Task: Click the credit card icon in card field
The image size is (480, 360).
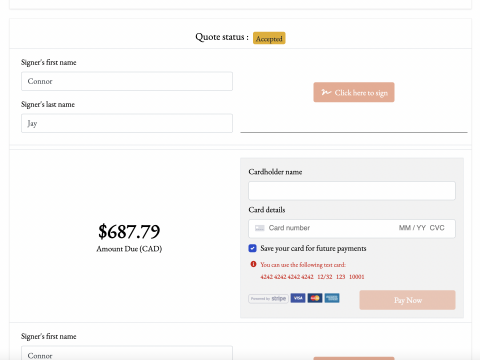Action: click(260, 228)
